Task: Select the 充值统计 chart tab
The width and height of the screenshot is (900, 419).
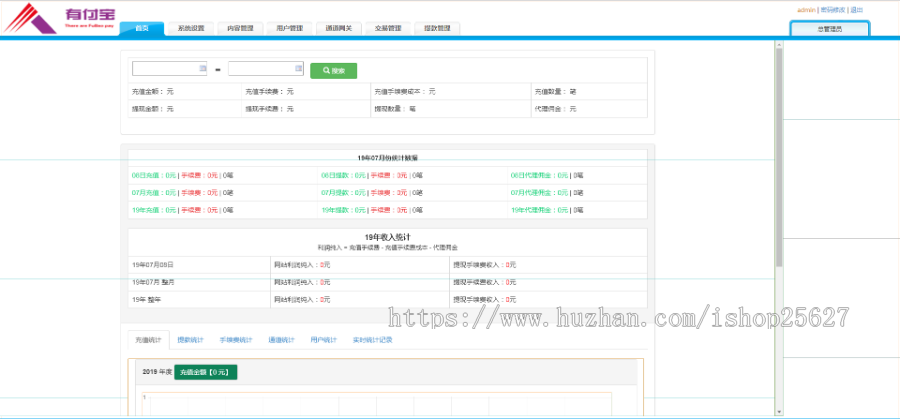Action: click(149, 340)
